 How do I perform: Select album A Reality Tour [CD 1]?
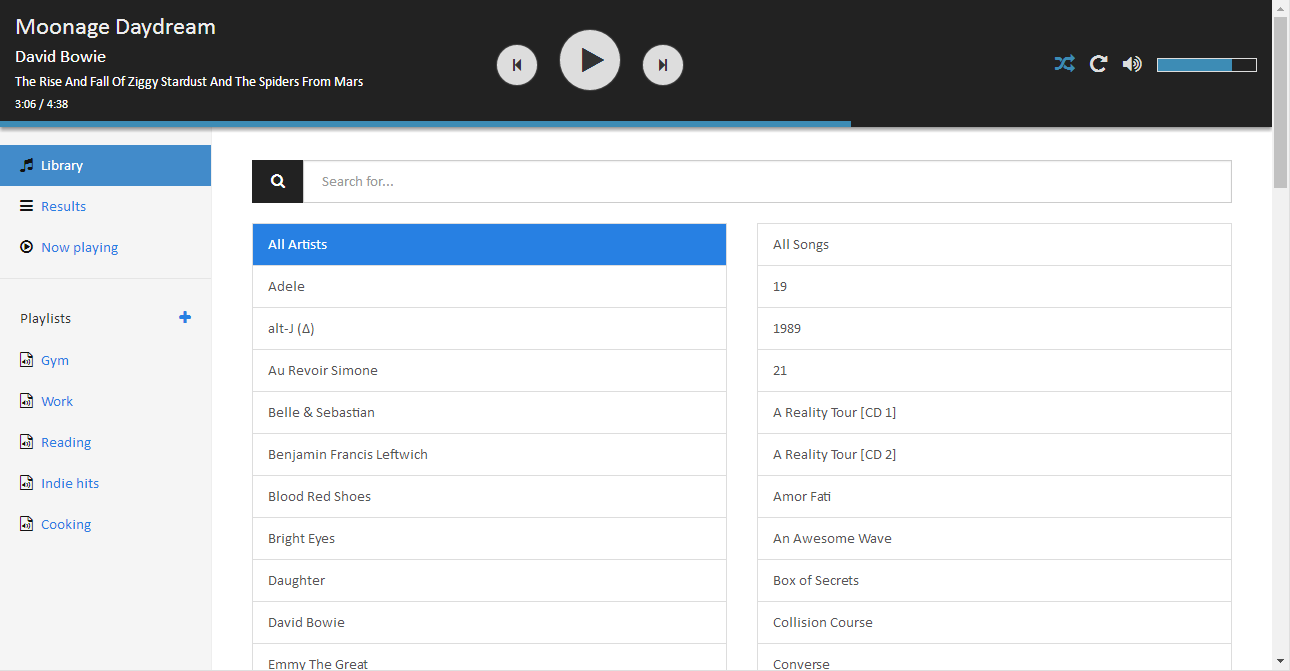(x=994, y=412)
